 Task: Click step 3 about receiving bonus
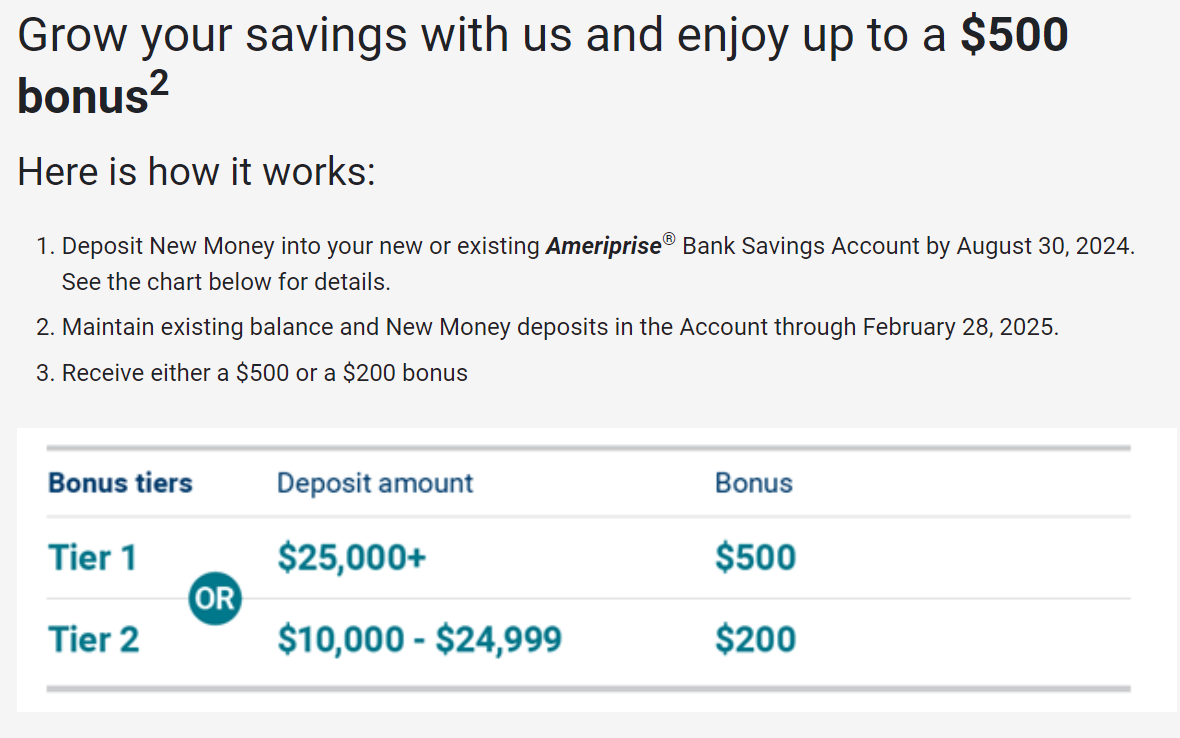pos(252,373)
